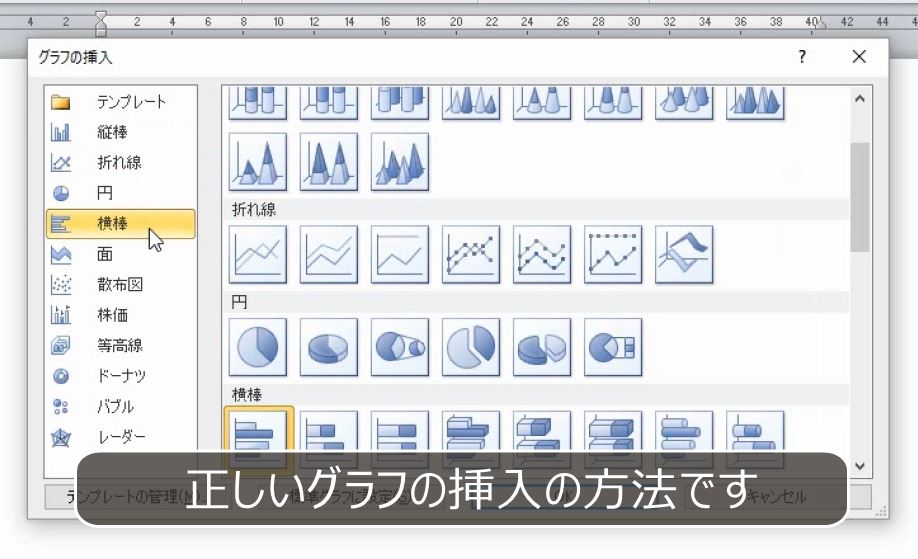Select the 横棒 chart category
Image resolution: width=918 pixels, height=559 pixels.
[120, 224]
